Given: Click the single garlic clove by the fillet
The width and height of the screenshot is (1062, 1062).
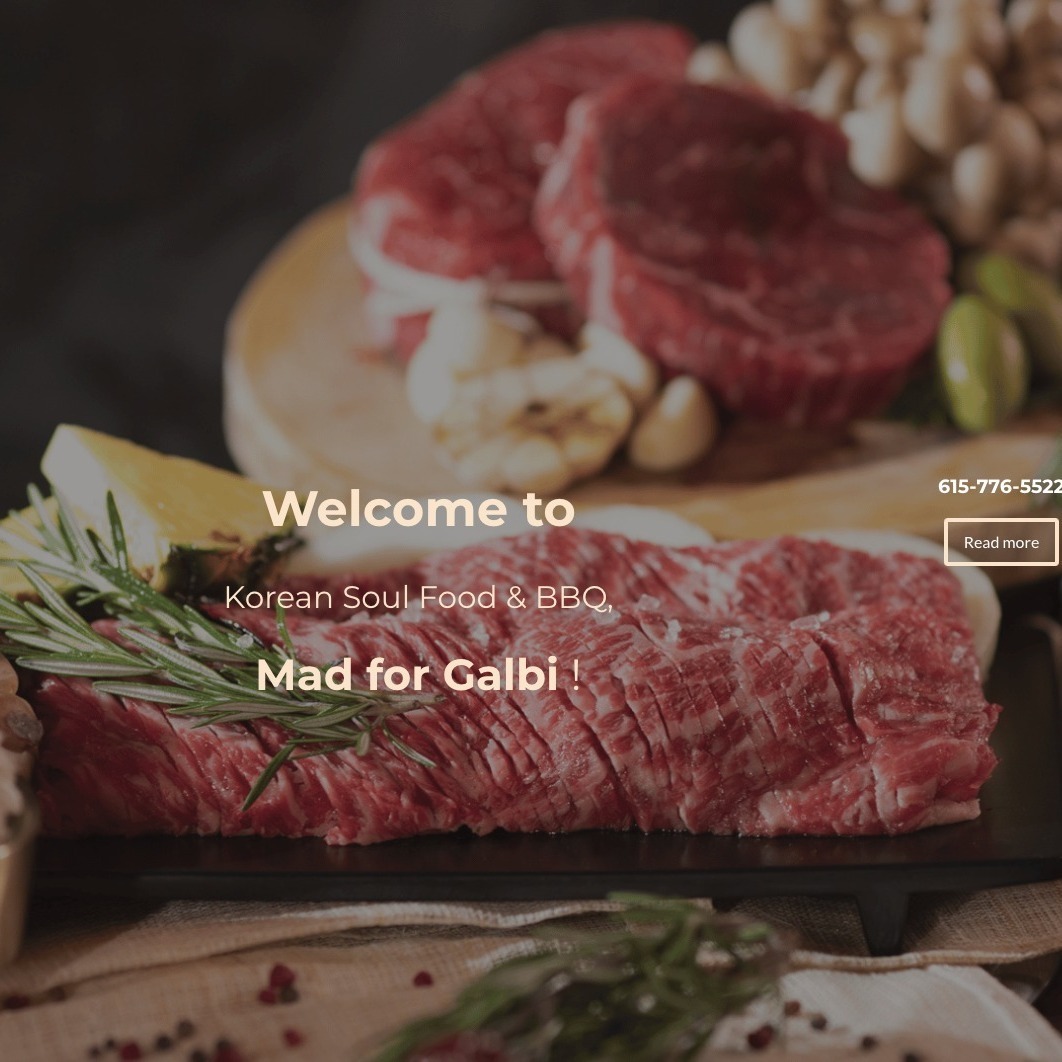Looking at the screenshot, I should click(673, 425).
